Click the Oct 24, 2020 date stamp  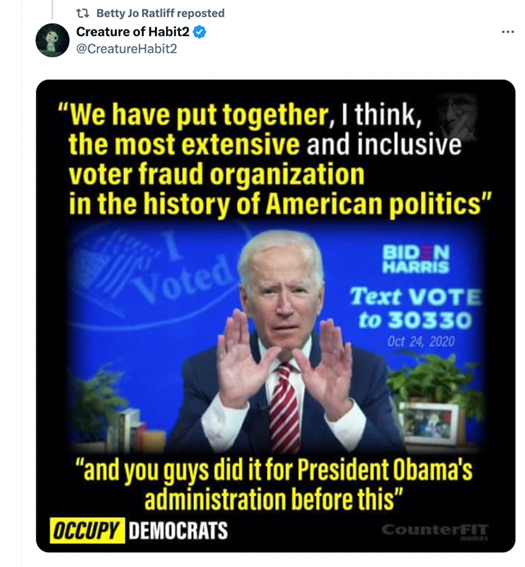pos(421,341)
